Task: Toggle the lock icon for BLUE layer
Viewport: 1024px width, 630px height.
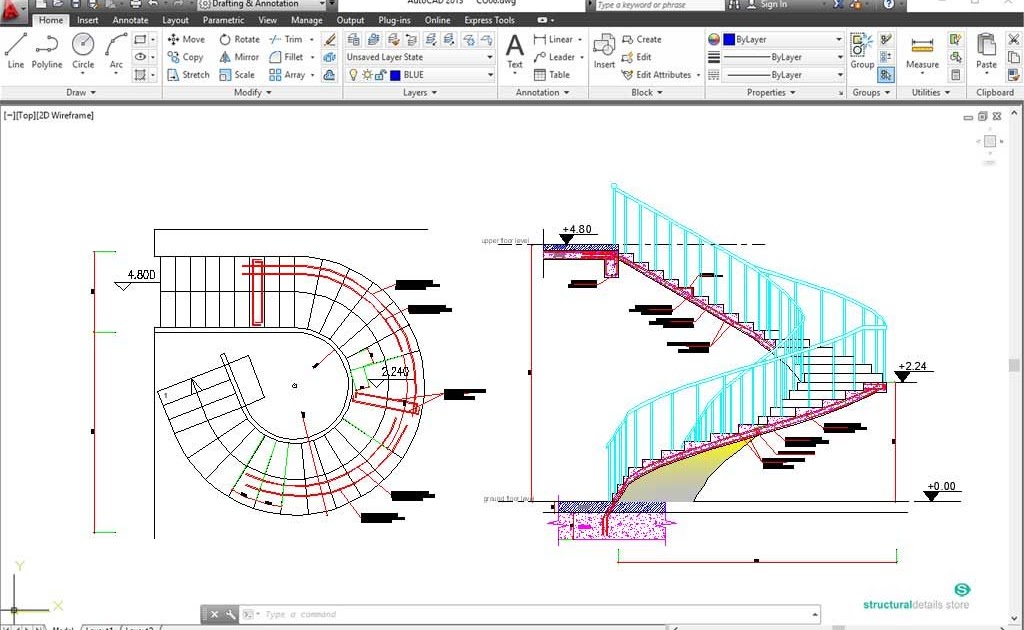Action: (381, 74)
